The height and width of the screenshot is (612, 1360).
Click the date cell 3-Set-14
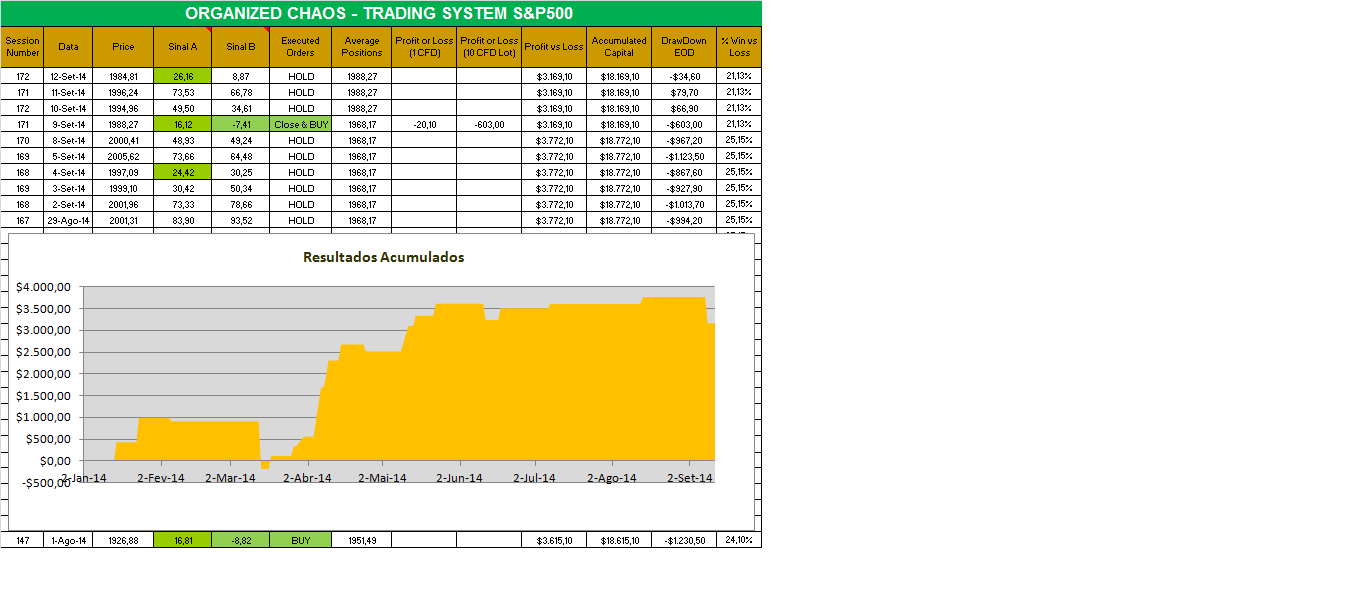coord(69,188)
